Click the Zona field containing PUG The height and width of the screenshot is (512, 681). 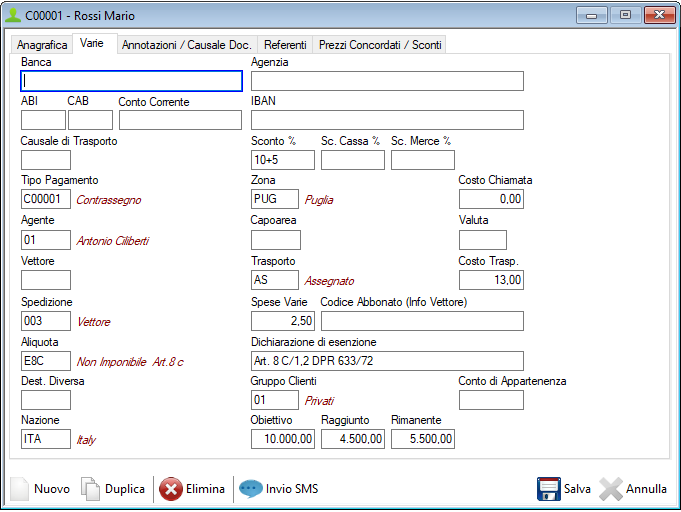(274, 199)
